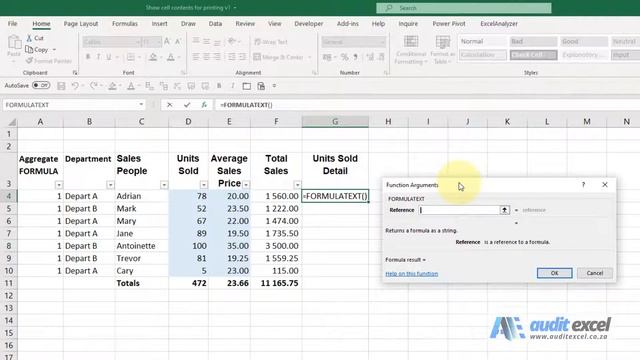Image resolution: width=640 pixels, height=360 pixels.
Task: Click the Reference input field
Action: [x=459, y=210]
